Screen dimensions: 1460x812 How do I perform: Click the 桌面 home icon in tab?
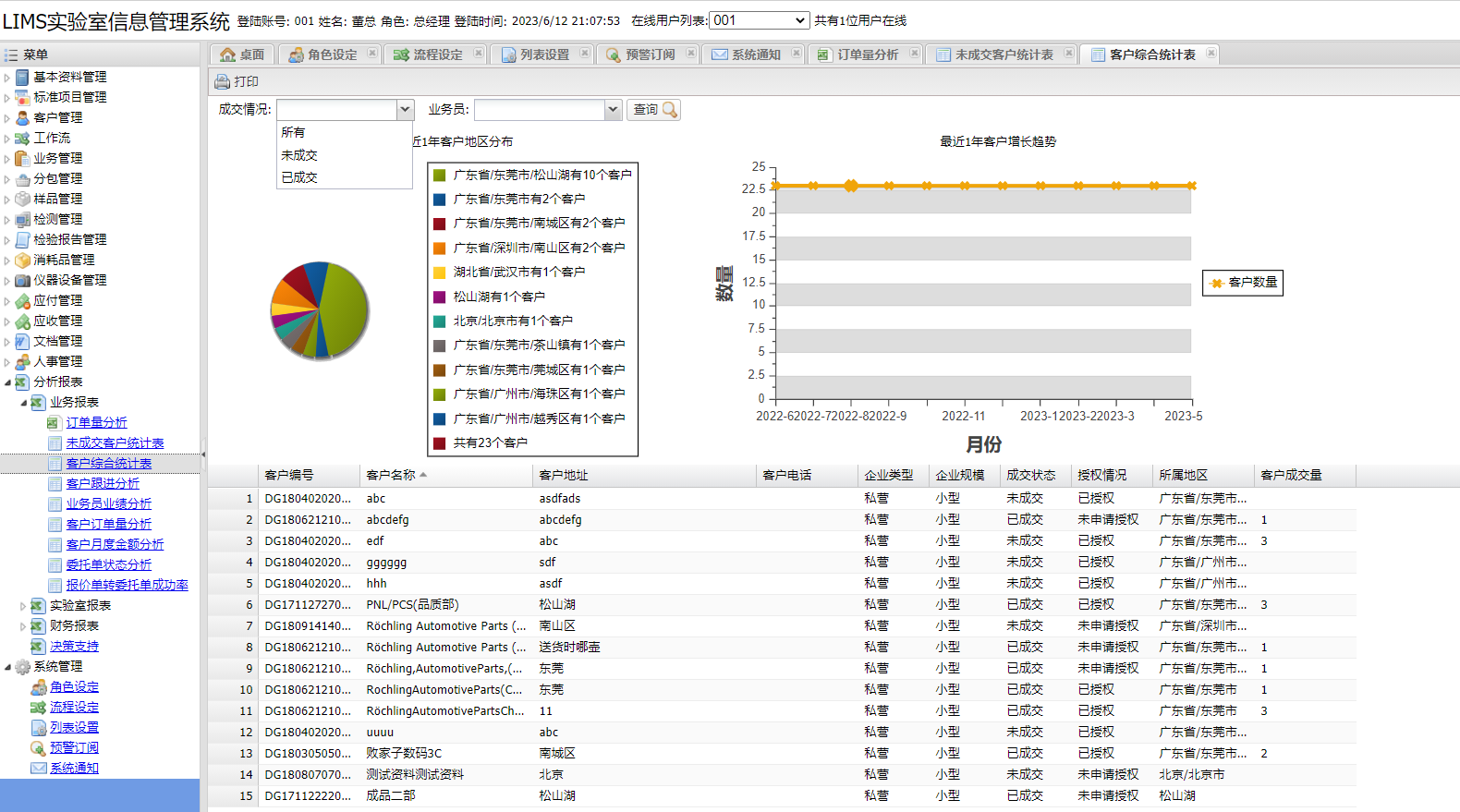pos(227,55)
